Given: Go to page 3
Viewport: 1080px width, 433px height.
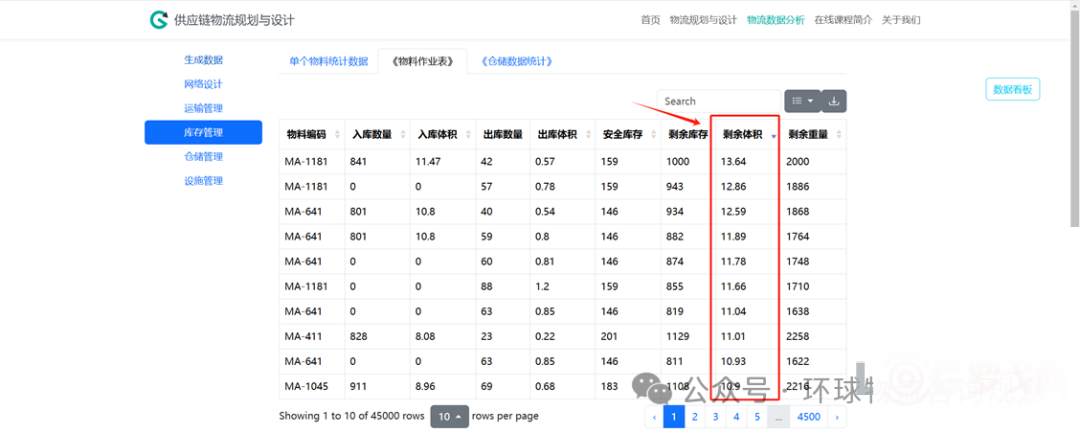Looking at the screenshot, I should click(716, 416).
